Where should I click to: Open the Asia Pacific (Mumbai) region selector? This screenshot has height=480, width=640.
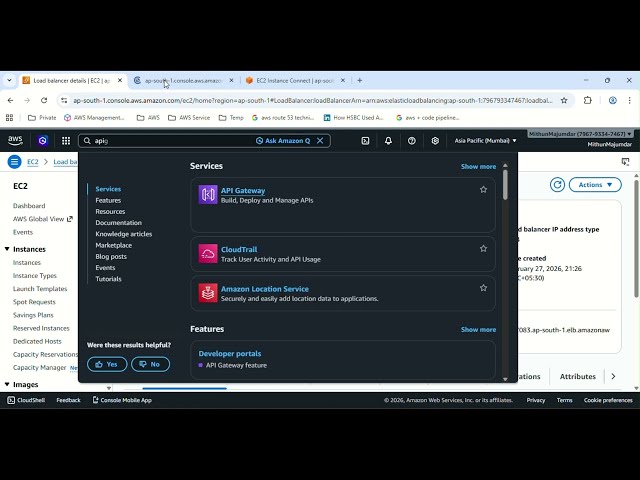(x=485, y=140)
